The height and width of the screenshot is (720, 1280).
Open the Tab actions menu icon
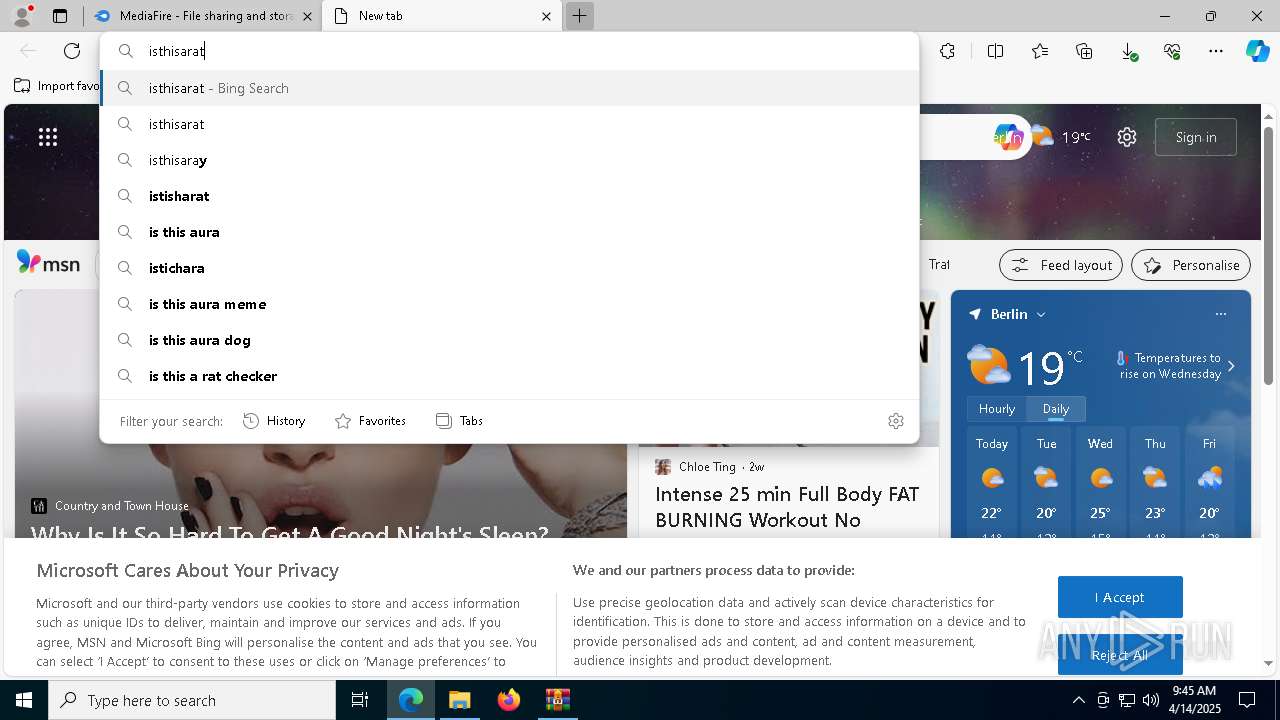60,16
